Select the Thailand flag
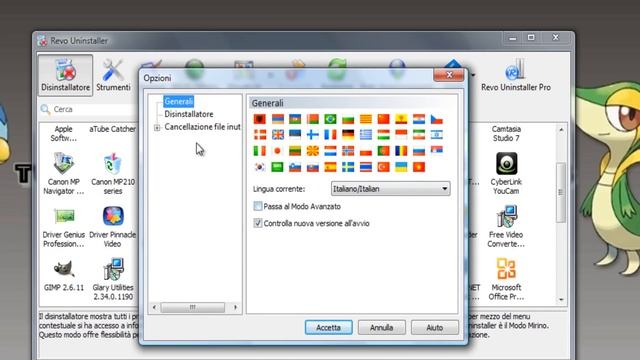 (366, 167)
